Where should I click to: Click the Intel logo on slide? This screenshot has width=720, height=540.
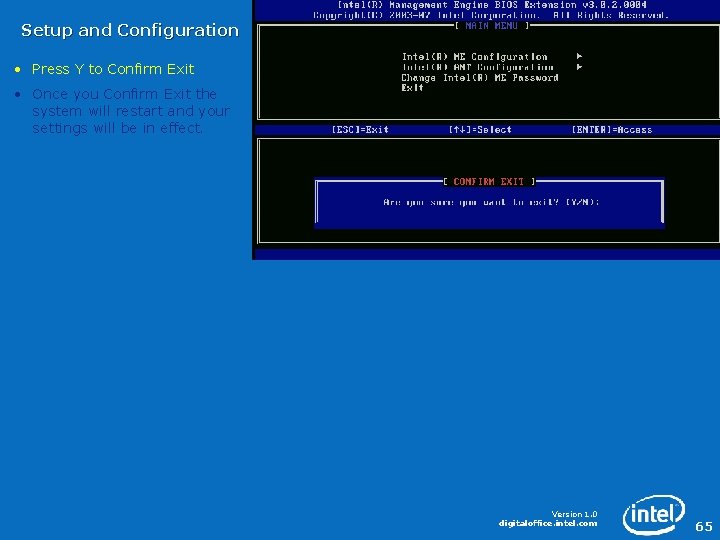point(654,515)
